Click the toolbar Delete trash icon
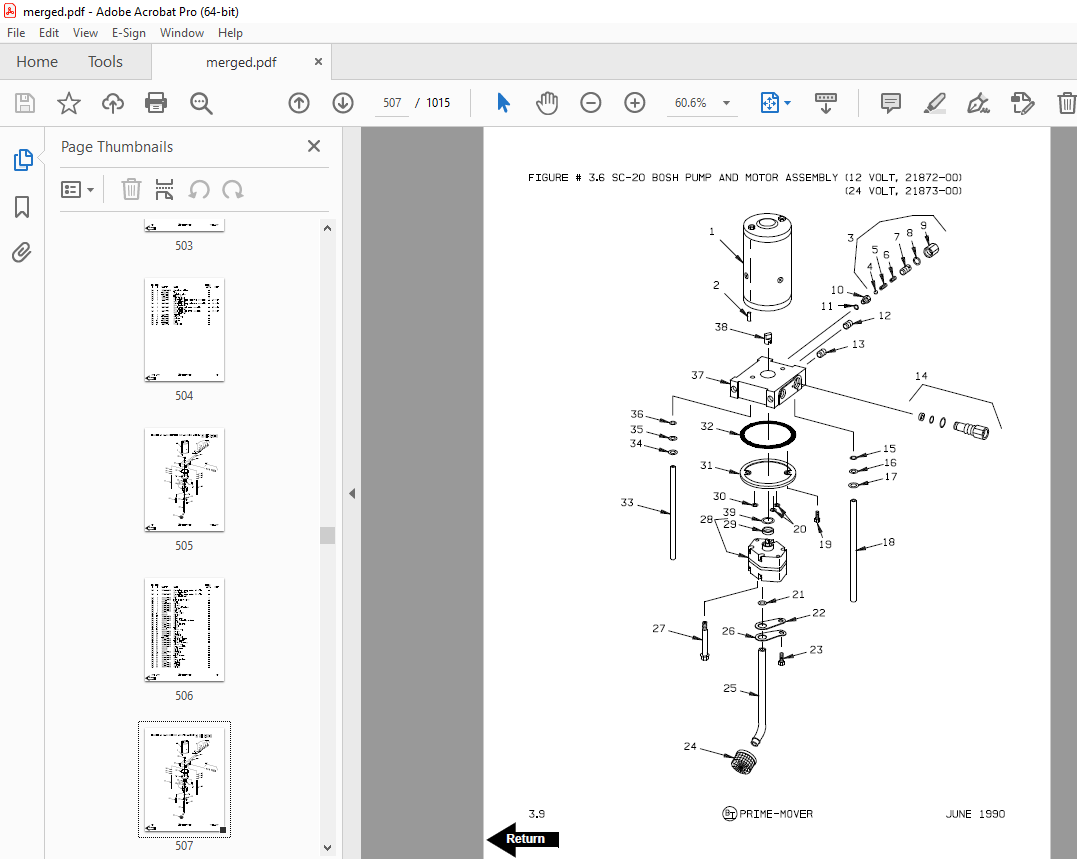The height and width of the screenshot is (859, 1077). click(x=1066, y=103)
